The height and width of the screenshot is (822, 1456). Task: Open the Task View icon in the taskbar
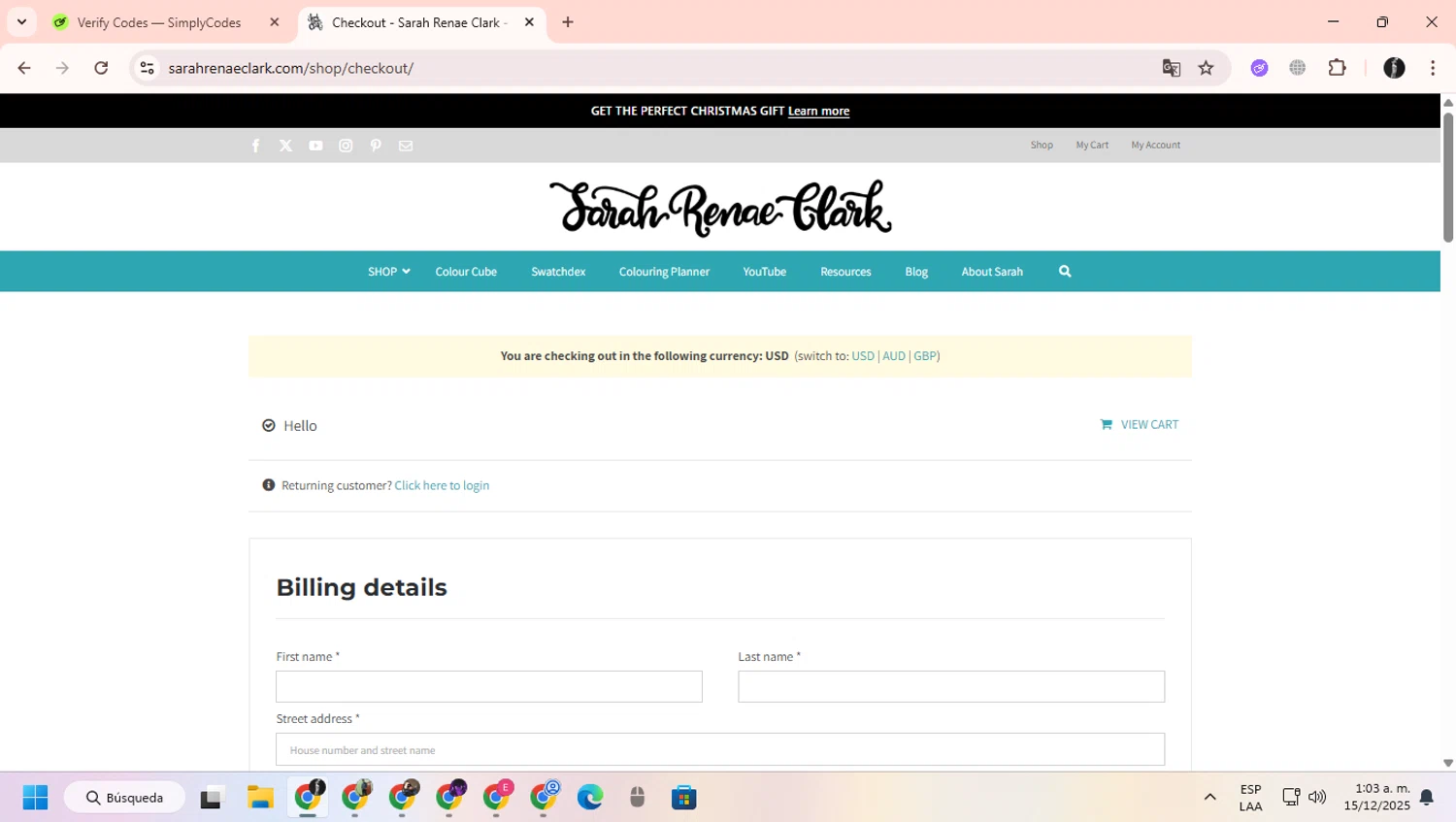point(211,798)
